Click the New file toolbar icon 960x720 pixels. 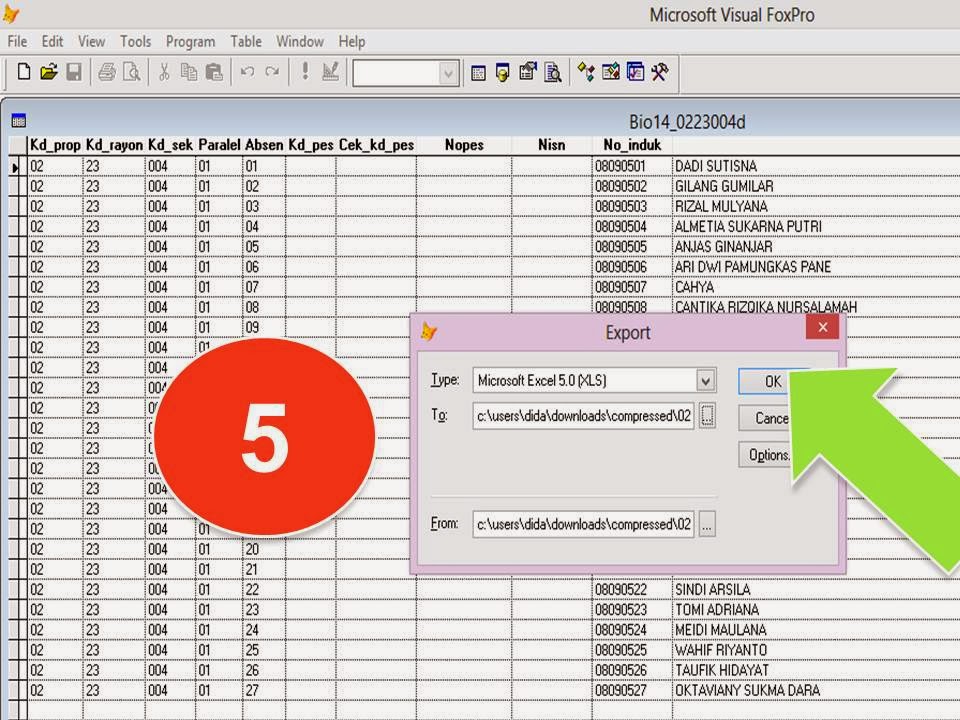click(x=23, y=72)
